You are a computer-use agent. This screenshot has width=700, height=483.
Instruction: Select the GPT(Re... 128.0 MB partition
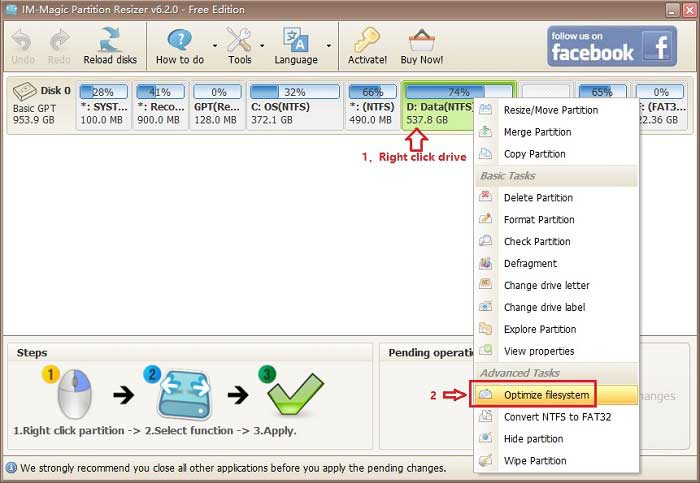tap(217, 105)
